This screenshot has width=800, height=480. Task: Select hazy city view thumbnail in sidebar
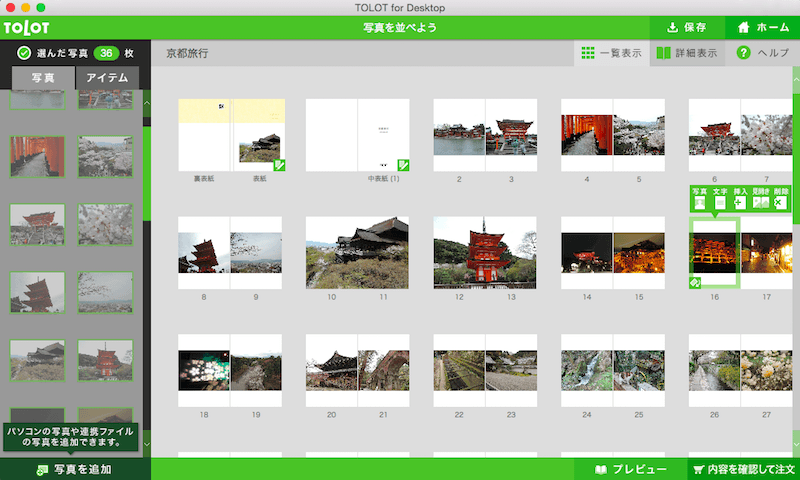pyautogui.click(x=105, y=292)
